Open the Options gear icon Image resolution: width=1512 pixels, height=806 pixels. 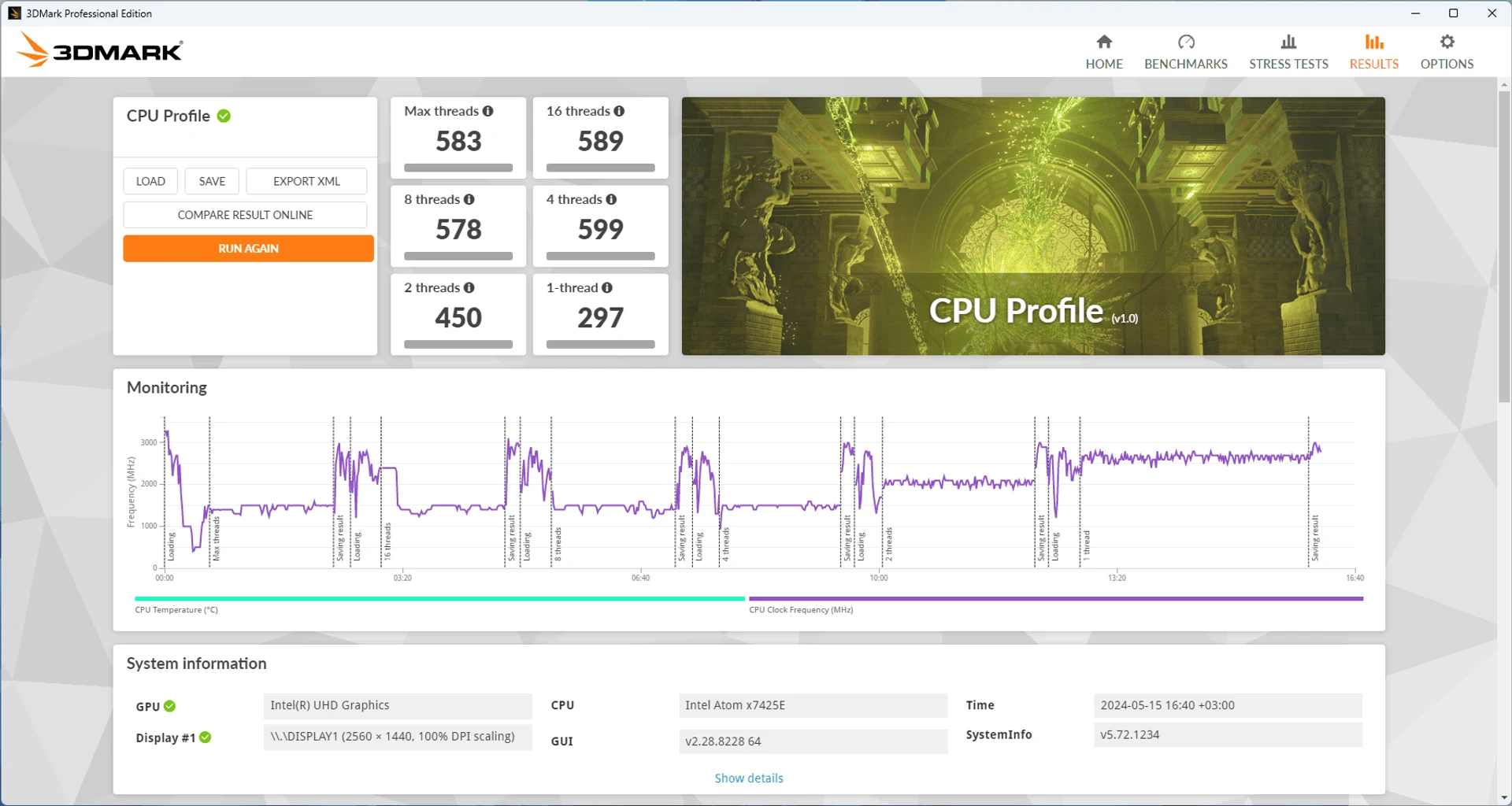click(x=1447, y=42)
